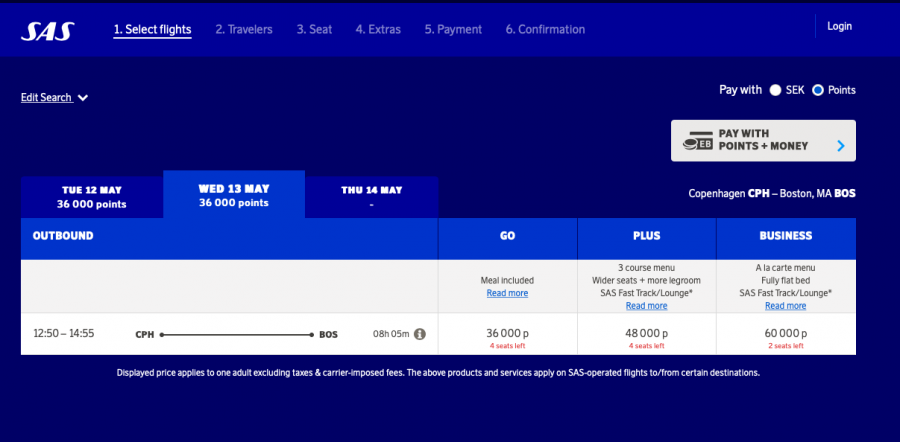Select Points payment radio button
Viewport: 900px width, 442px height.
click(x=817, y=90)
